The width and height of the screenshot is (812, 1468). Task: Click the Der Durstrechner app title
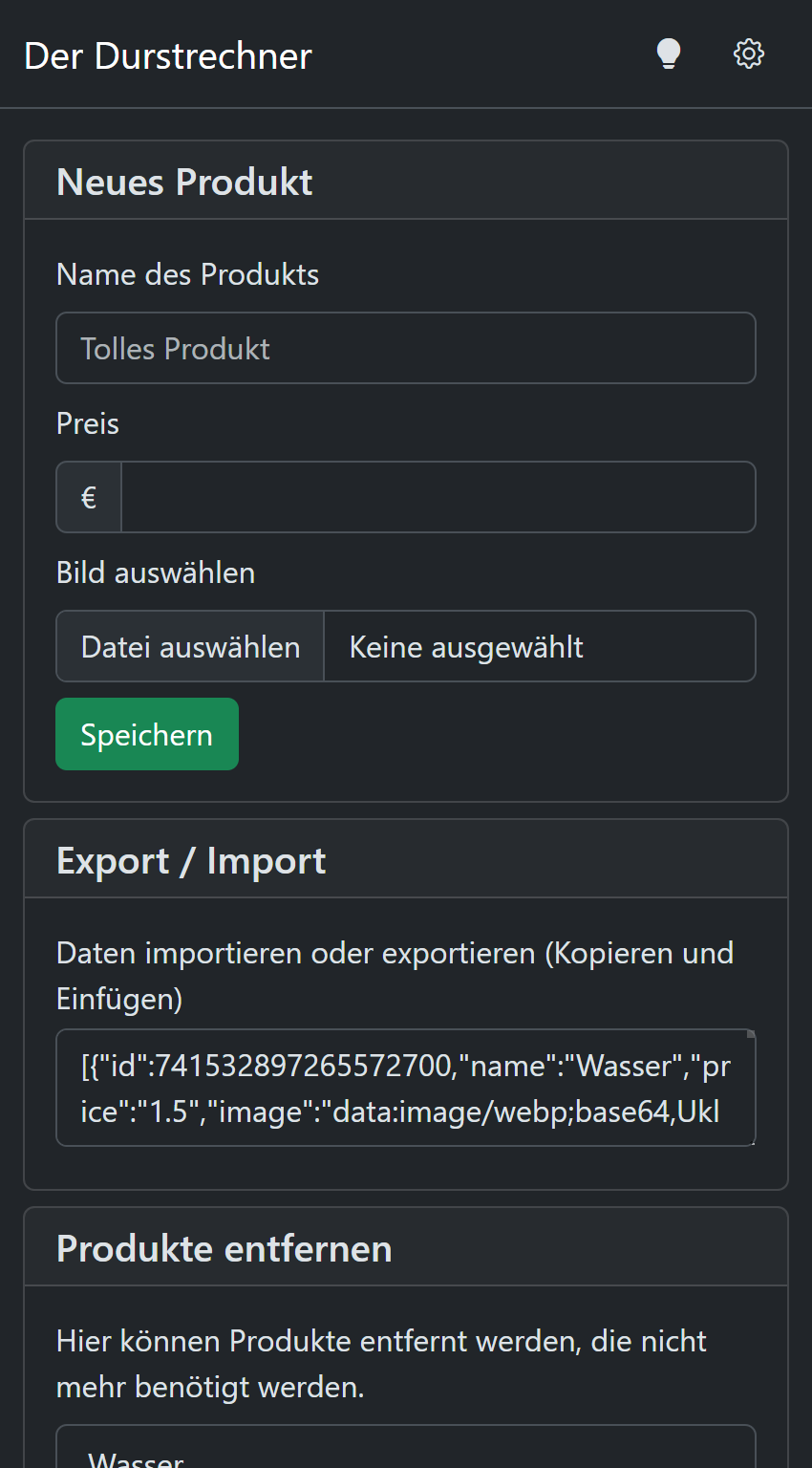point(168,56)
